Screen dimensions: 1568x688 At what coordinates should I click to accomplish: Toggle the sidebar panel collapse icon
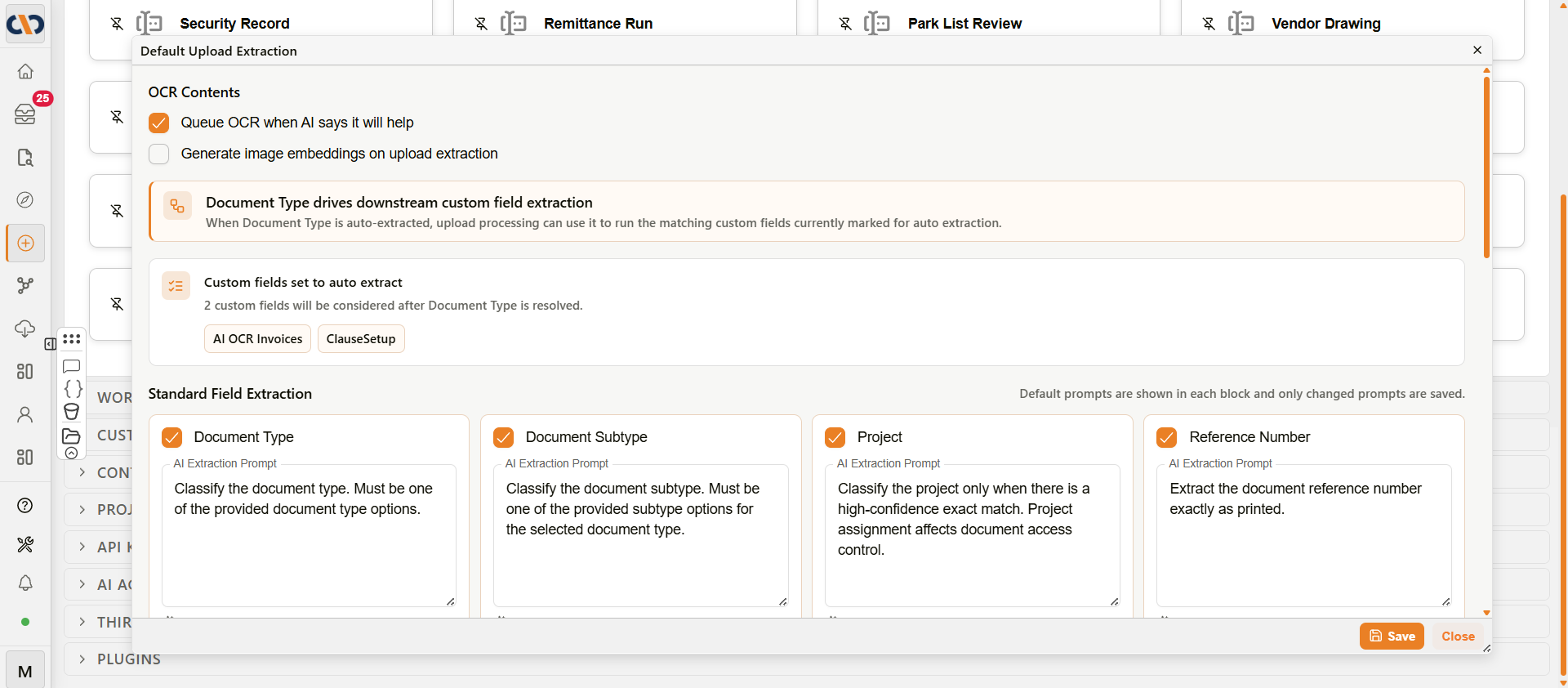(50, 344)
